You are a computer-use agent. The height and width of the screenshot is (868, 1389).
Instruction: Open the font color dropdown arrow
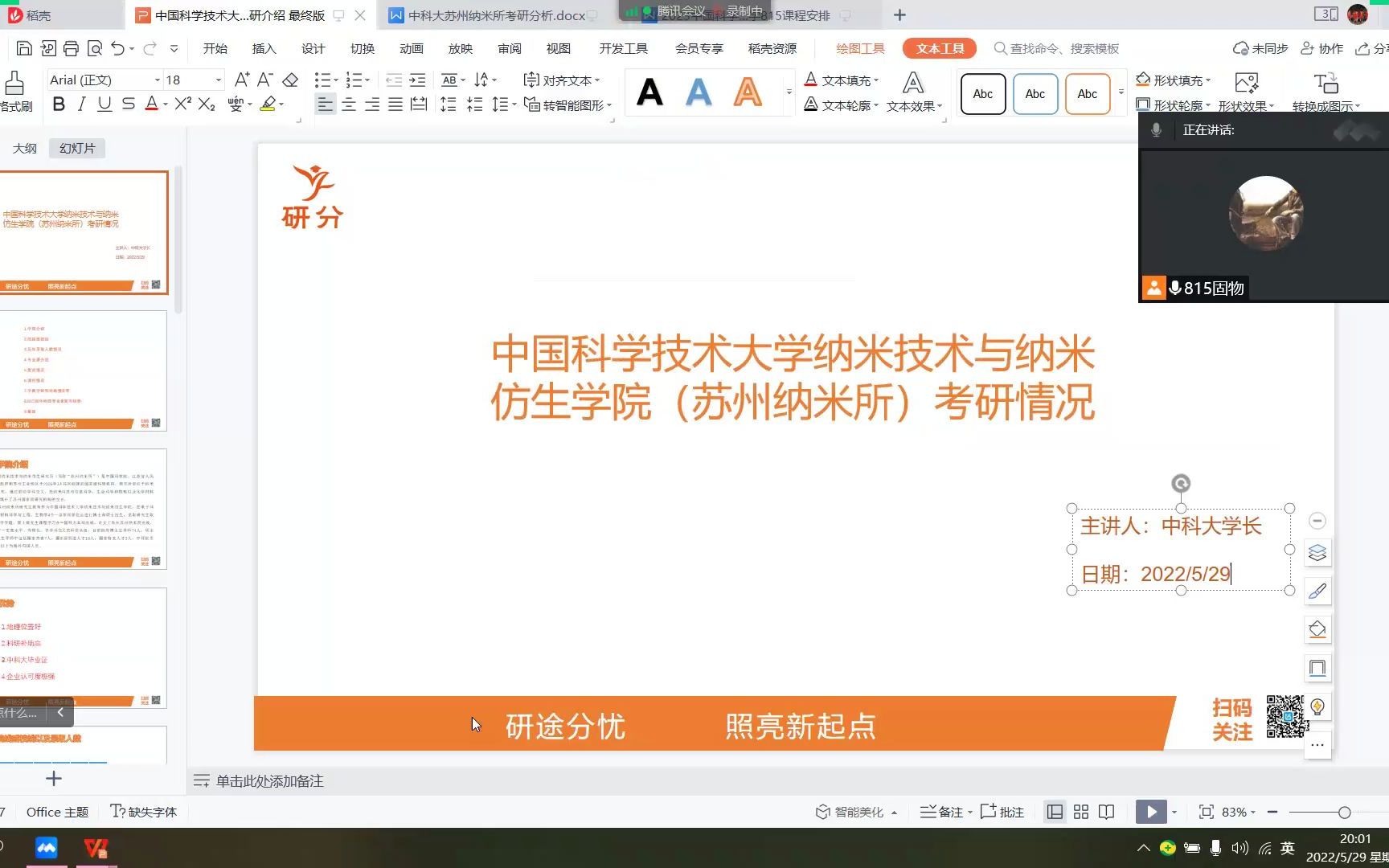(x=166, y=104)
